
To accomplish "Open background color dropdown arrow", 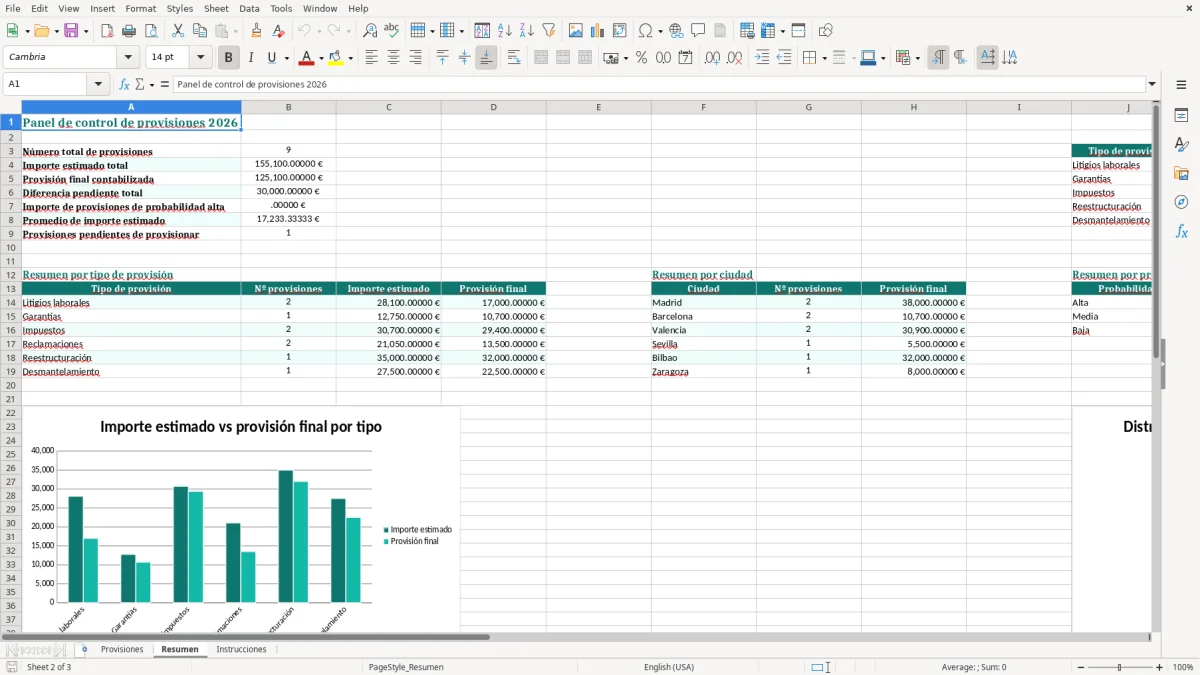I will (x=350, y=58).
